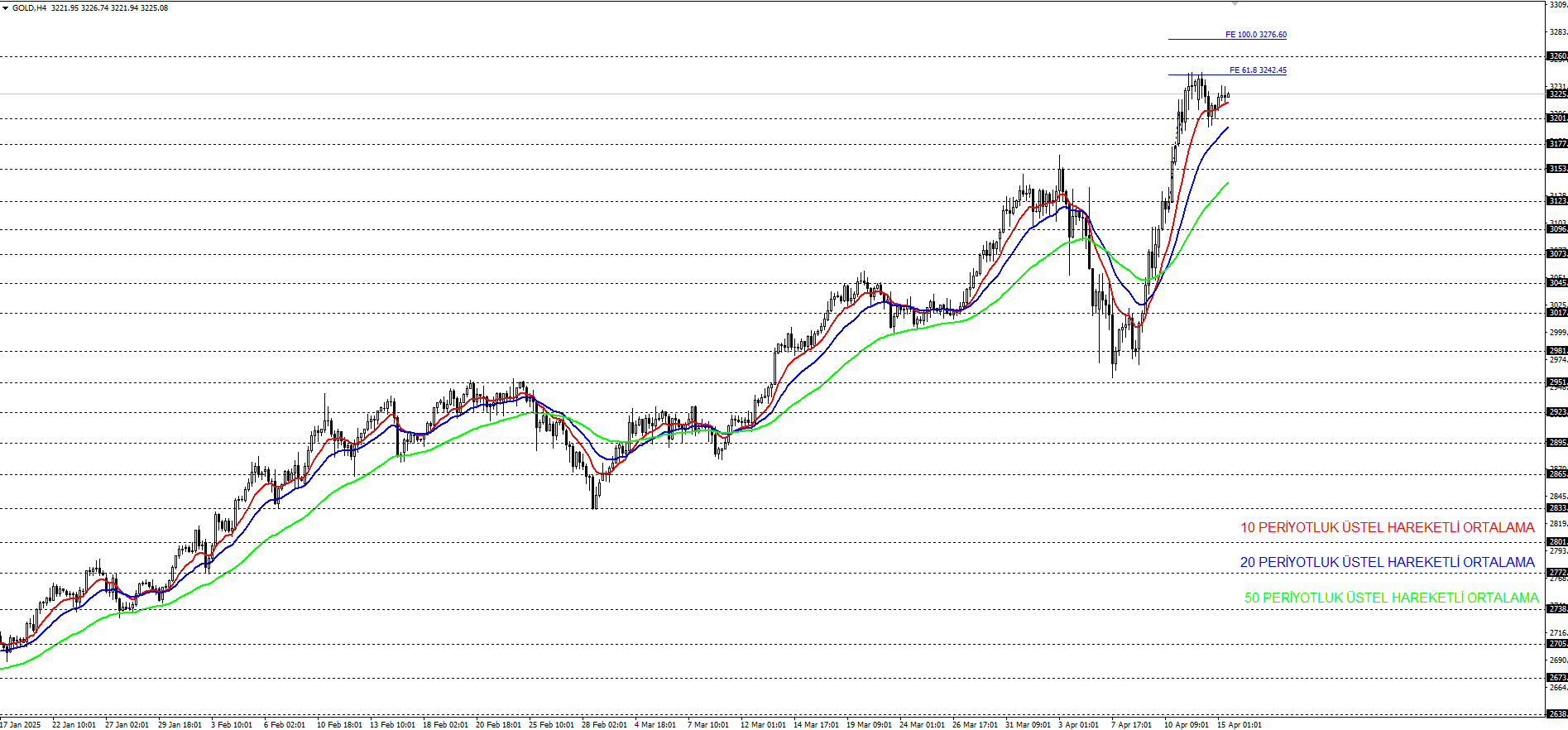This screenshot has width=1568, height=730.
Task: Click the 2690 price scale value
Action: (1558, 660)
